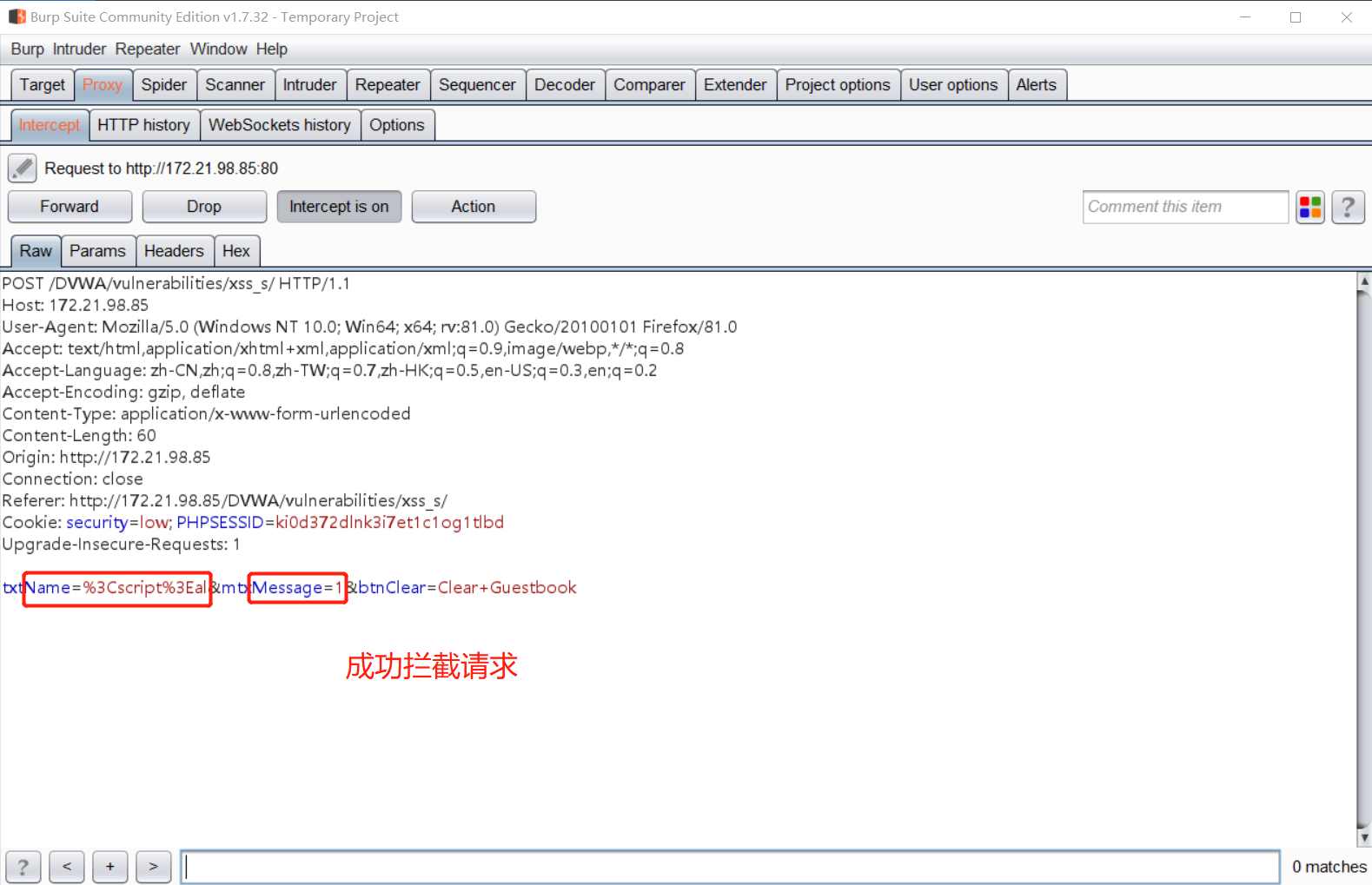Go to next search match button
Viewport: 1372px width, 885px height.
click(154, 867)
